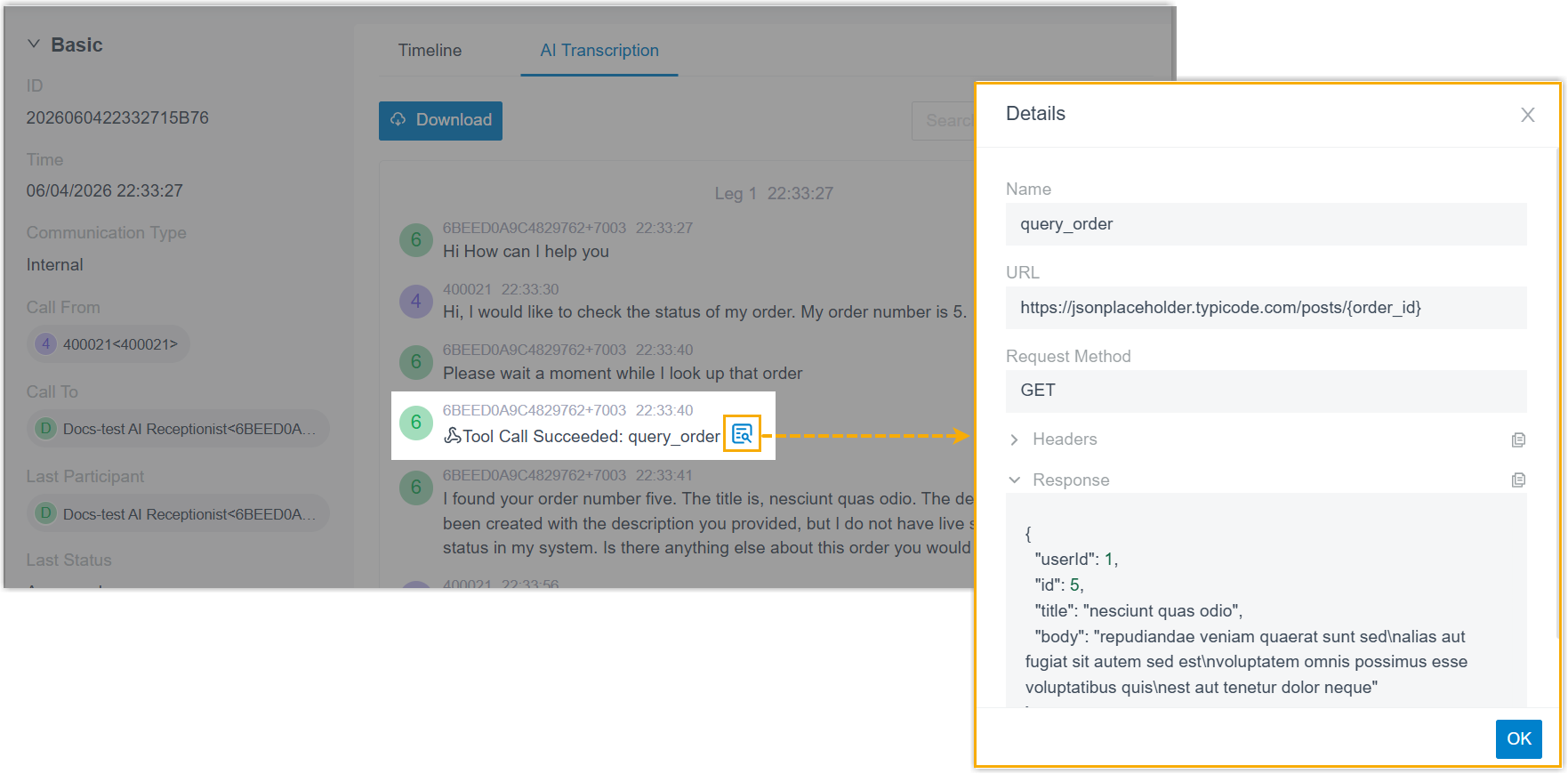Click the Name field showing query_order
This screenshot has height=774, width=1568.
[1266, 224]
